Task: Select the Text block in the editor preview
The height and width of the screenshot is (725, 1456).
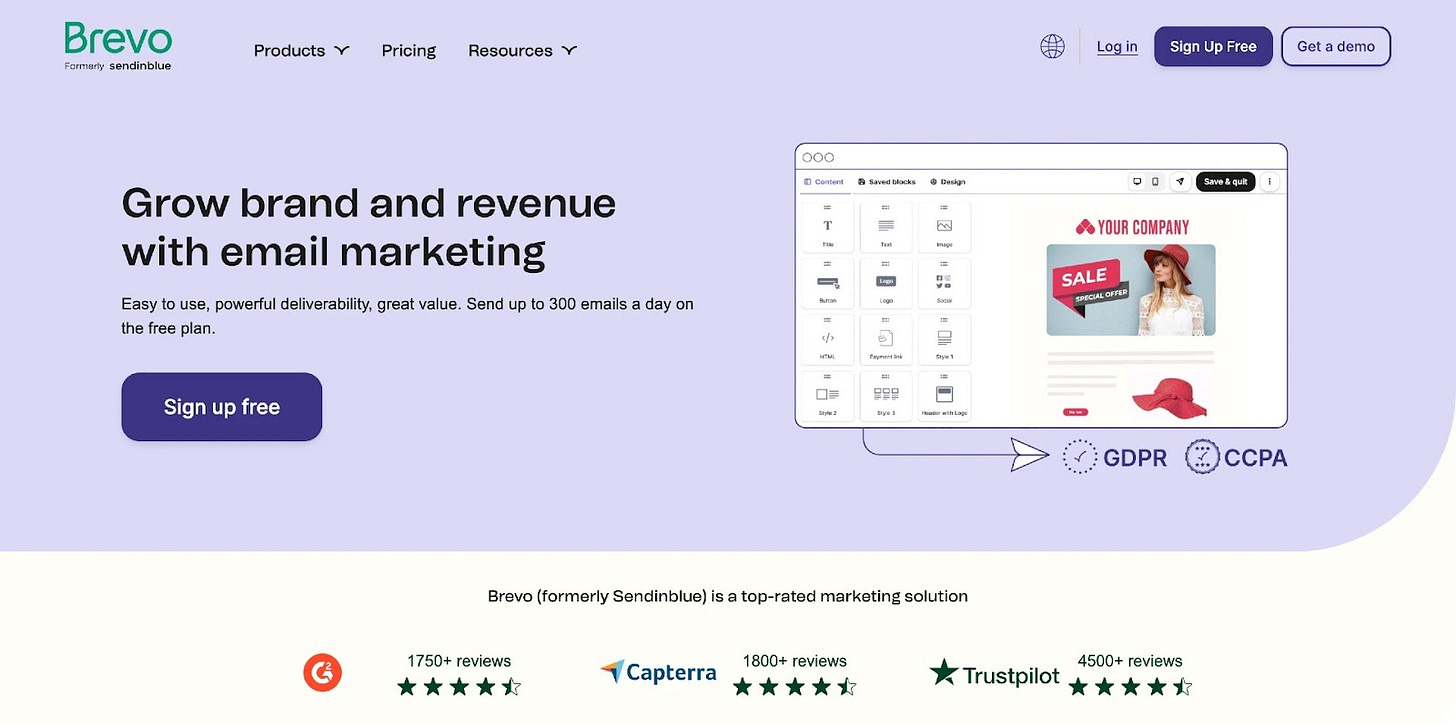Action: coord(886,227)
